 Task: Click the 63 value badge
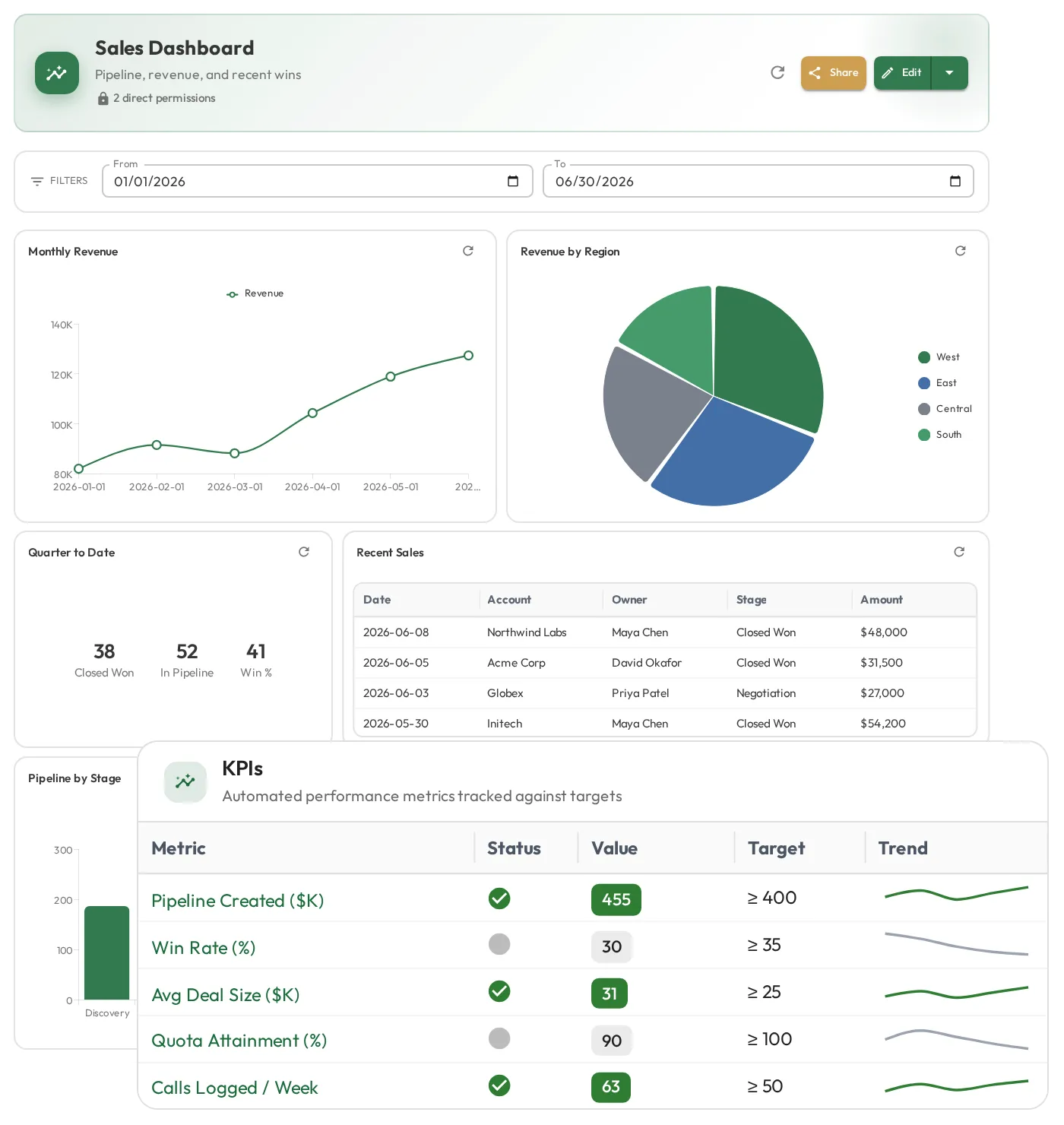coord(611,1087)
